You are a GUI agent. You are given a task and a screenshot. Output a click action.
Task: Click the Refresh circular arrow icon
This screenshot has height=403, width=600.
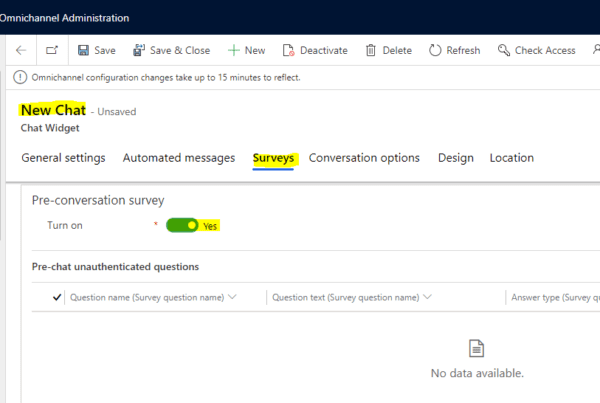[435, 50]
